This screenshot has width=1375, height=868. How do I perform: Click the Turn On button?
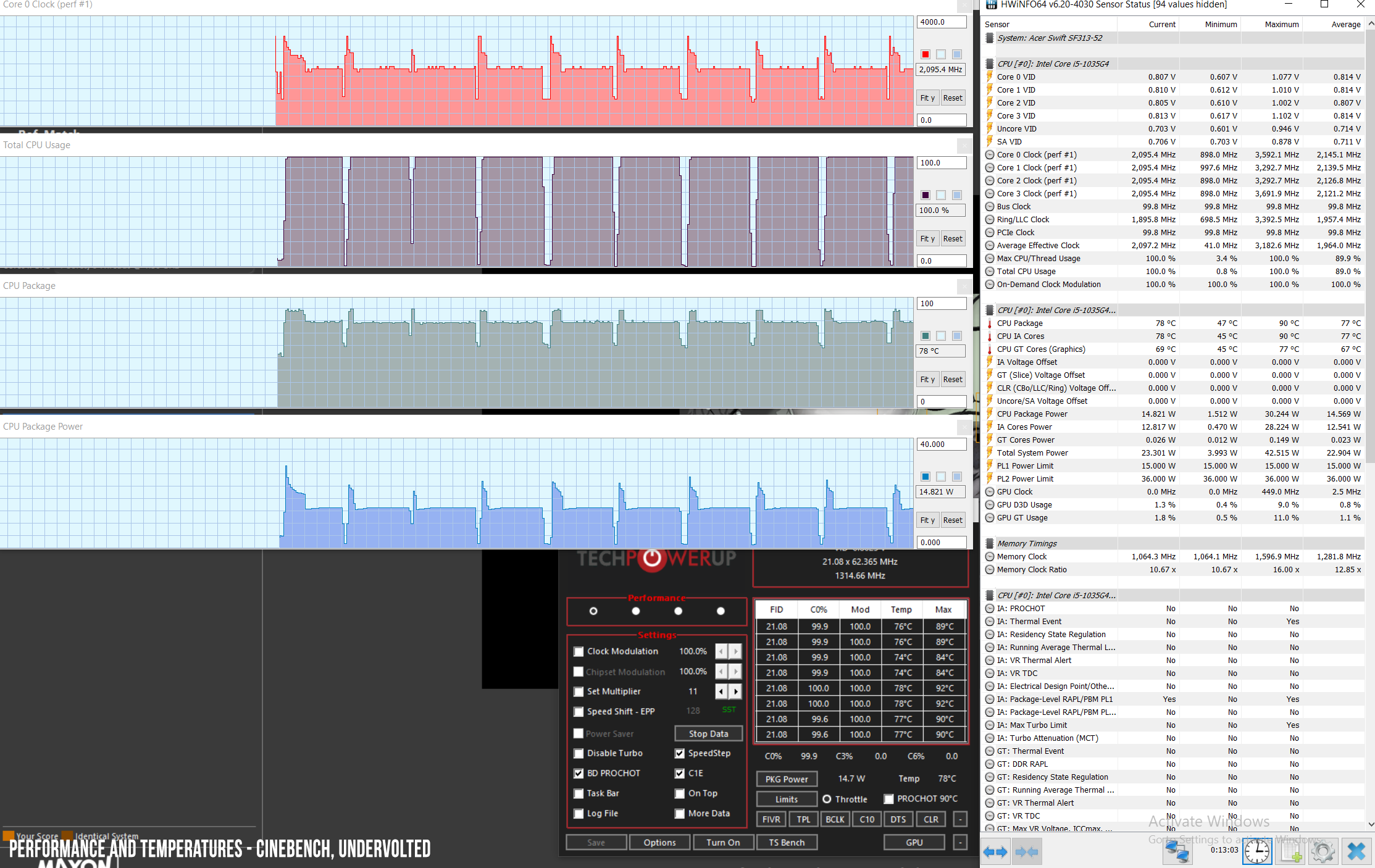[x=723, y=842]
